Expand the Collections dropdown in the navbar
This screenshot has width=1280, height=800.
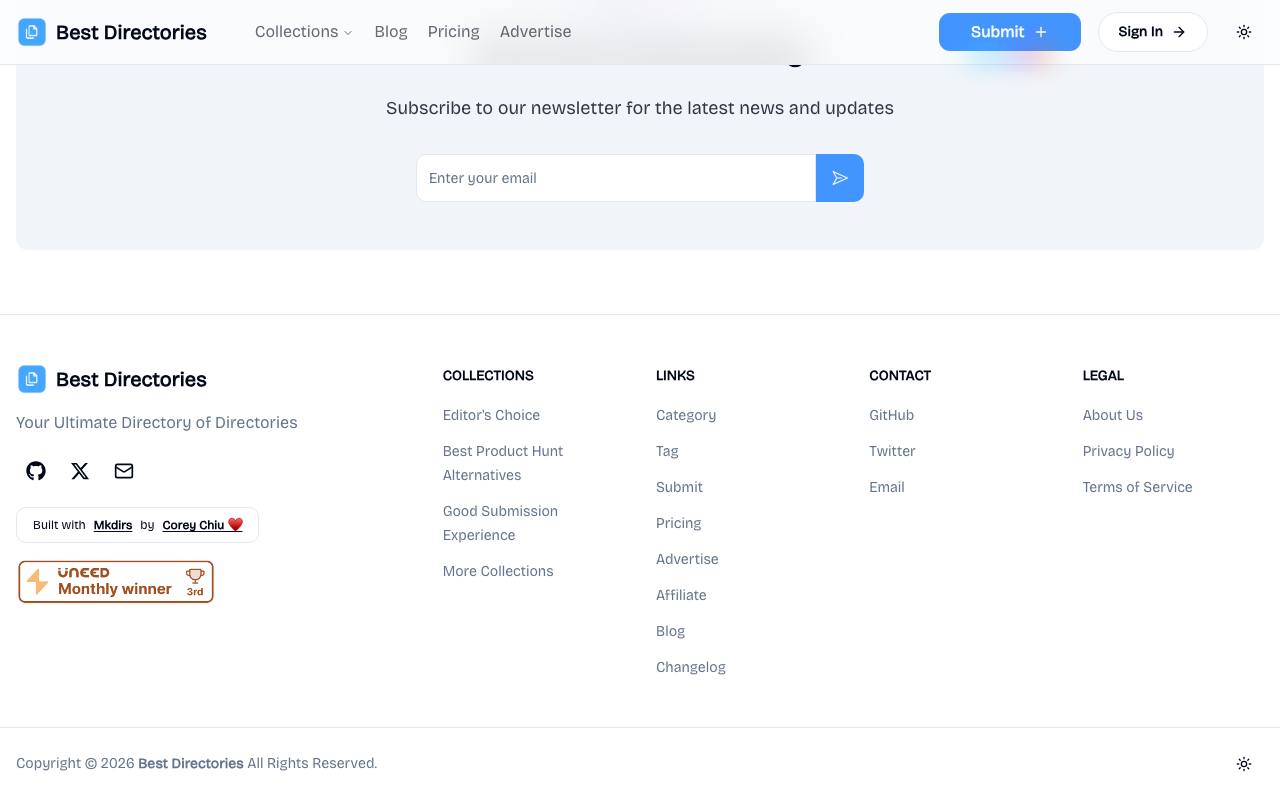(304, 32)
